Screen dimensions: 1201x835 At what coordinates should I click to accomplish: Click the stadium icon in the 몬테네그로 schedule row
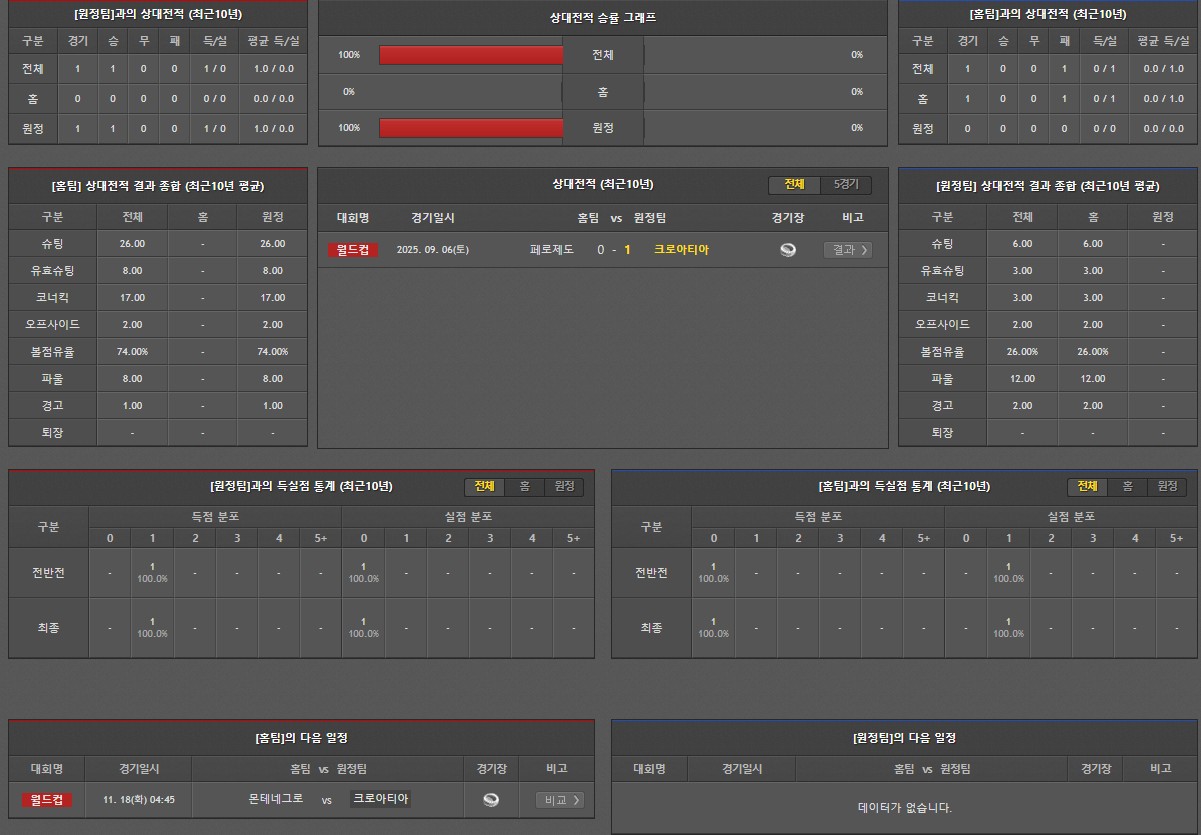coord(491,800)
